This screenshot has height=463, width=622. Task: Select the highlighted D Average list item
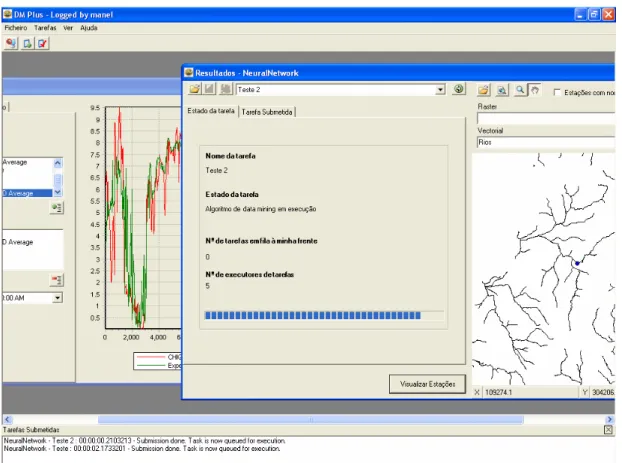point(27,193)
